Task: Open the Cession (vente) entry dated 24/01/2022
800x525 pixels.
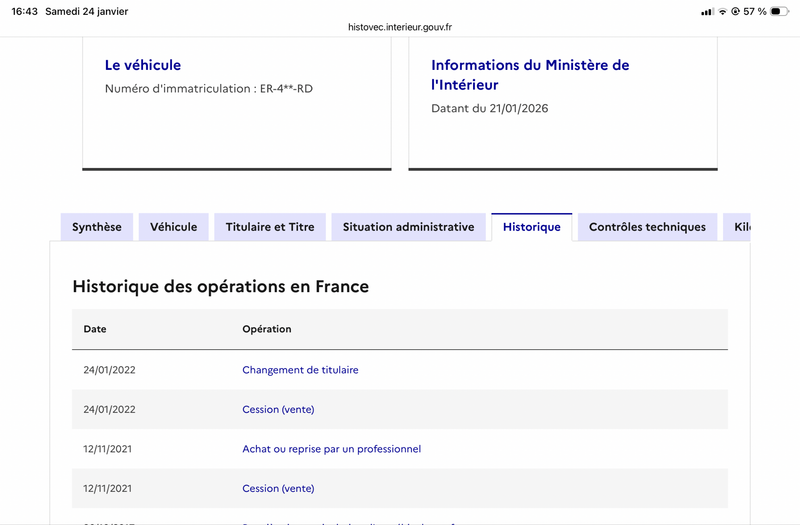Action: [278, 409]
